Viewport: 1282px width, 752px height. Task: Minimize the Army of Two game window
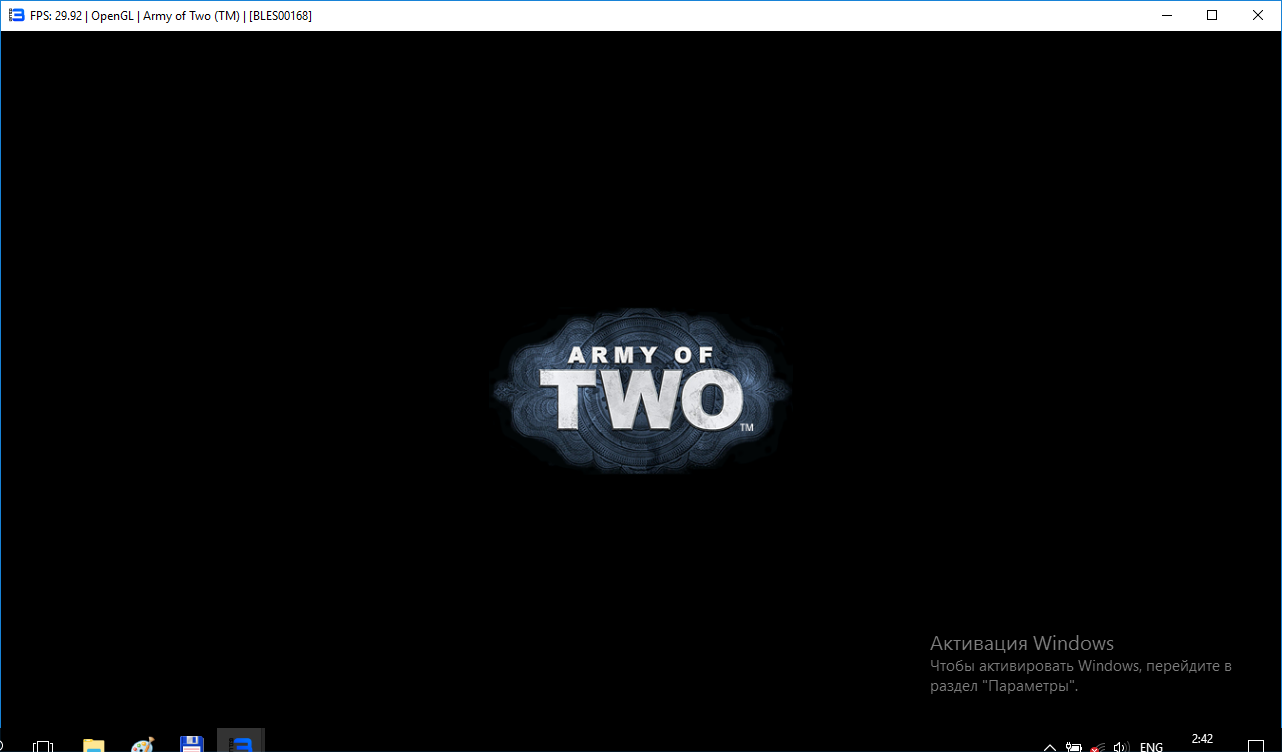(x=1166, y=15)
